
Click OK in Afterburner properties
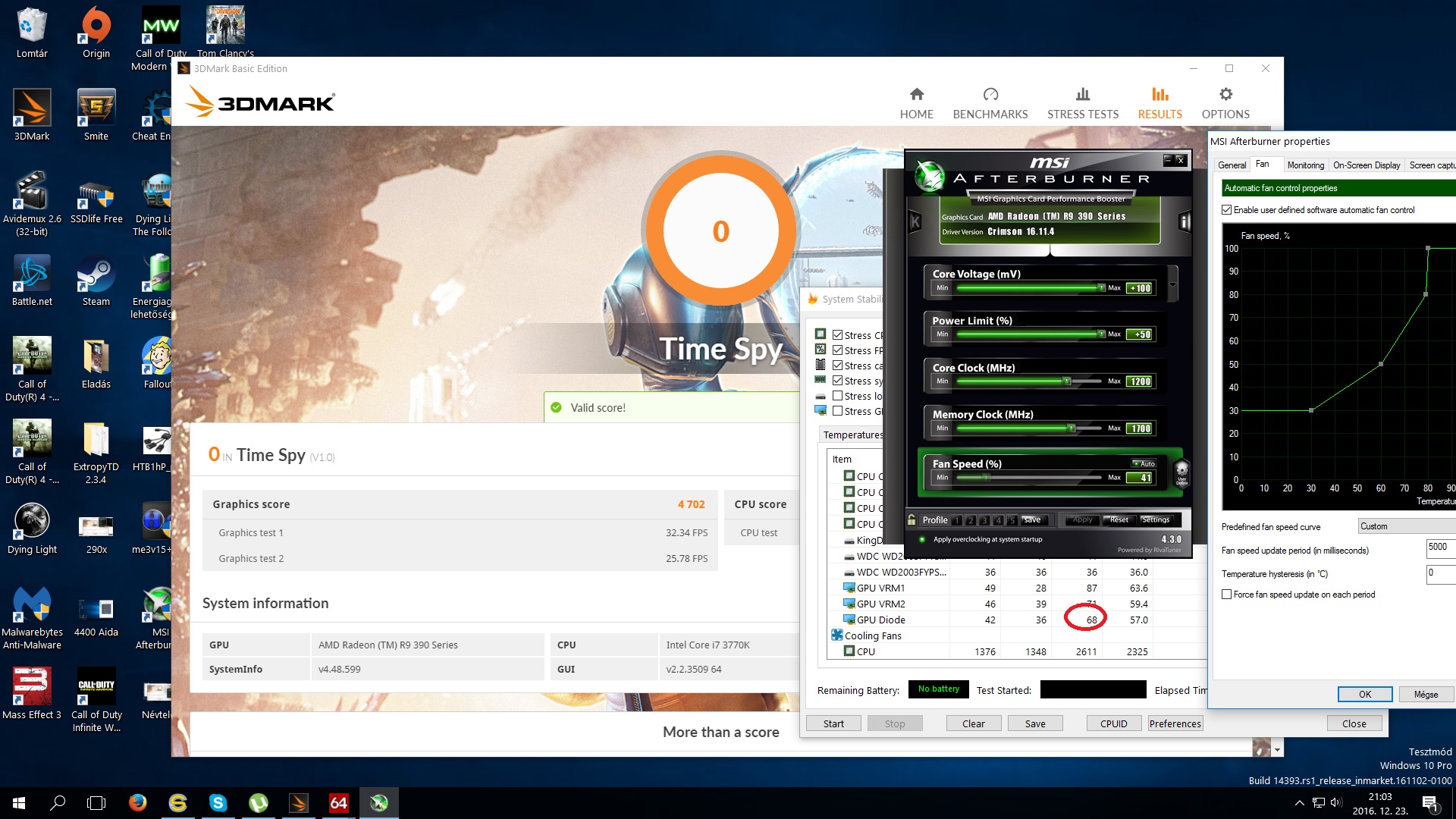(x=1364, y=694)
